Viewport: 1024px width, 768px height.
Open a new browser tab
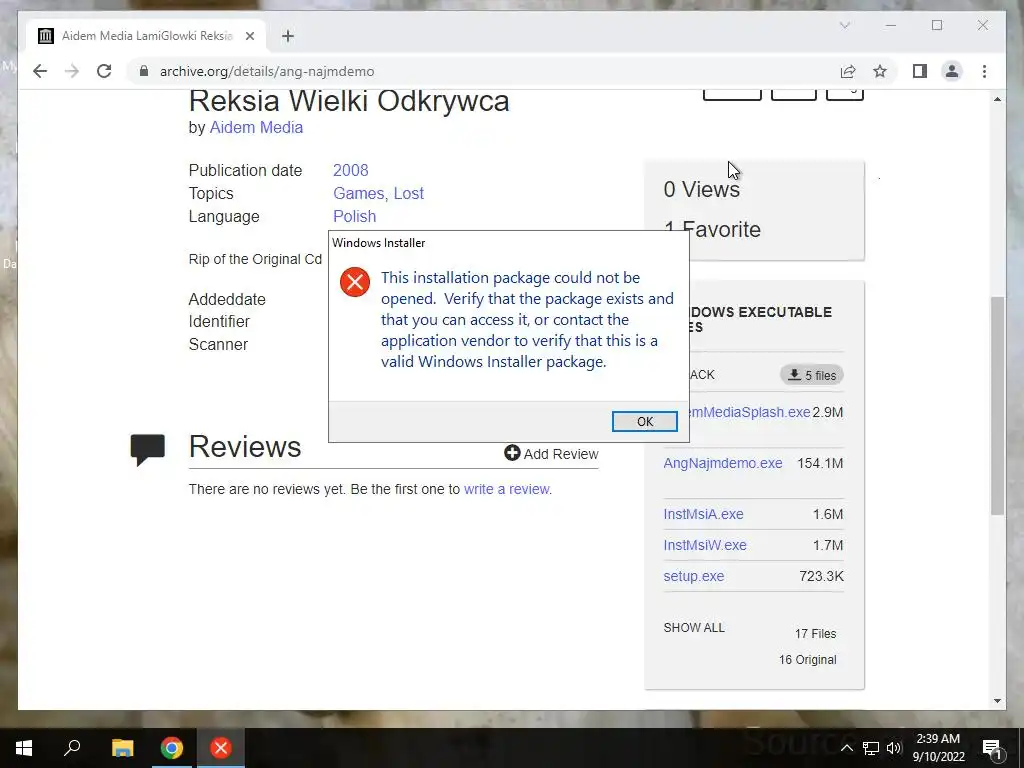pos(288,36)
